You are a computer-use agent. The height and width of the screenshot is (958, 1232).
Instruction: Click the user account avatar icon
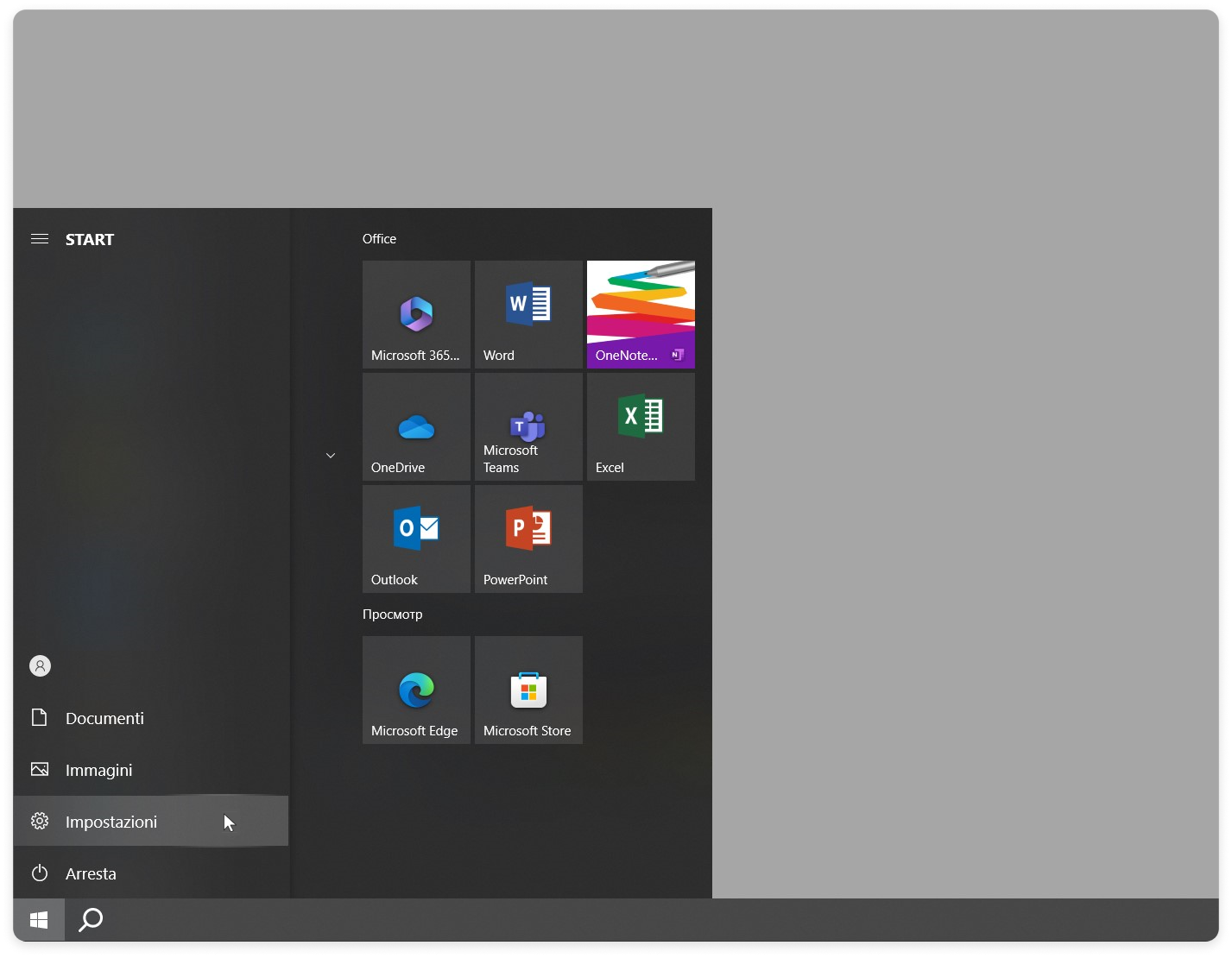point(40,665)
